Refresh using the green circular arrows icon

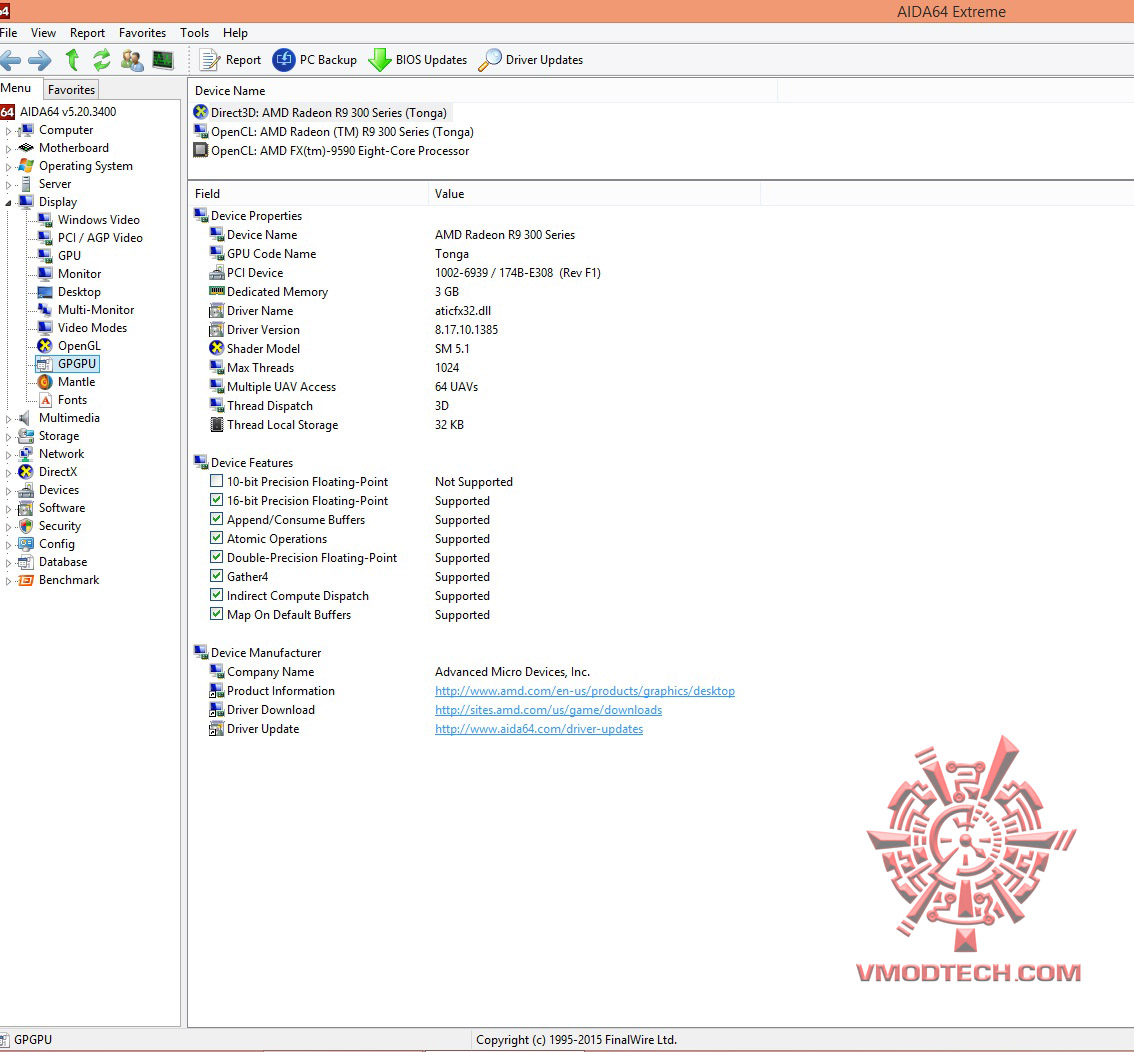tap(102, 60)
